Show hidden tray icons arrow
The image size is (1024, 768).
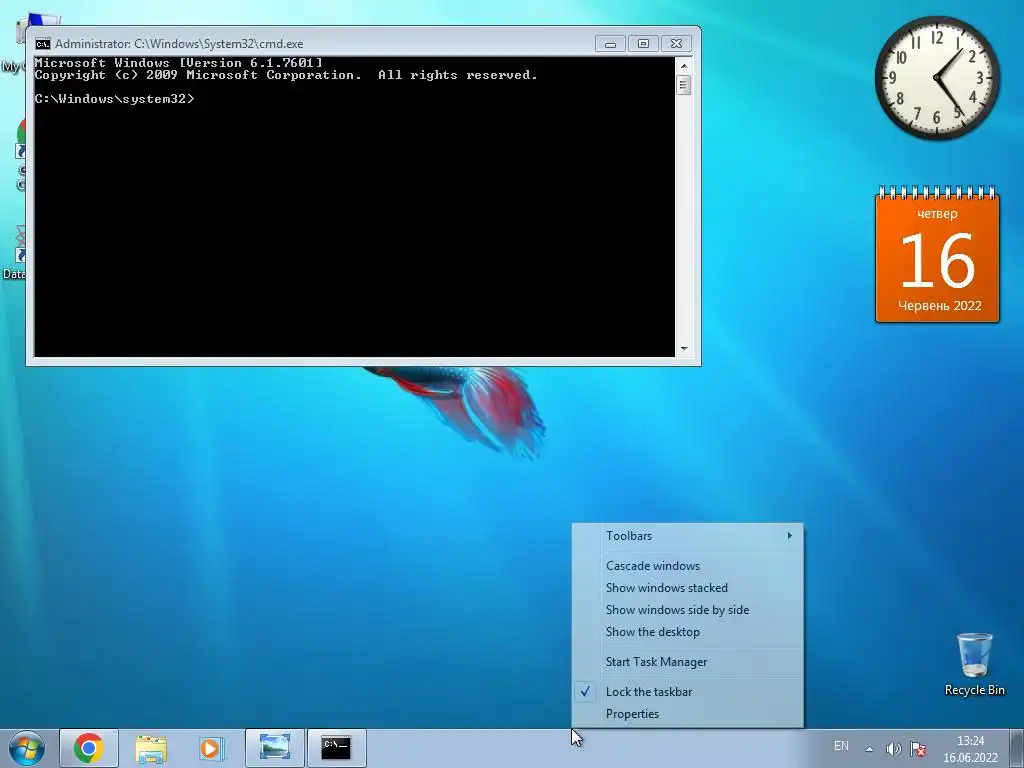pos(869,749)
